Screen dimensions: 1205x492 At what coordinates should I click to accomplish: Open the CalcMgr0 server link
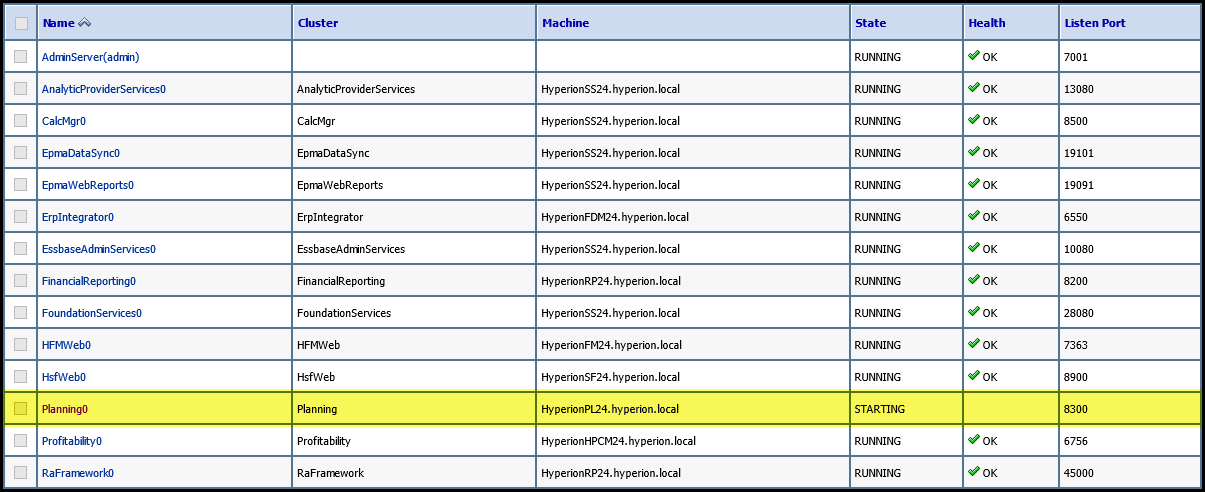tap(64, 121)
